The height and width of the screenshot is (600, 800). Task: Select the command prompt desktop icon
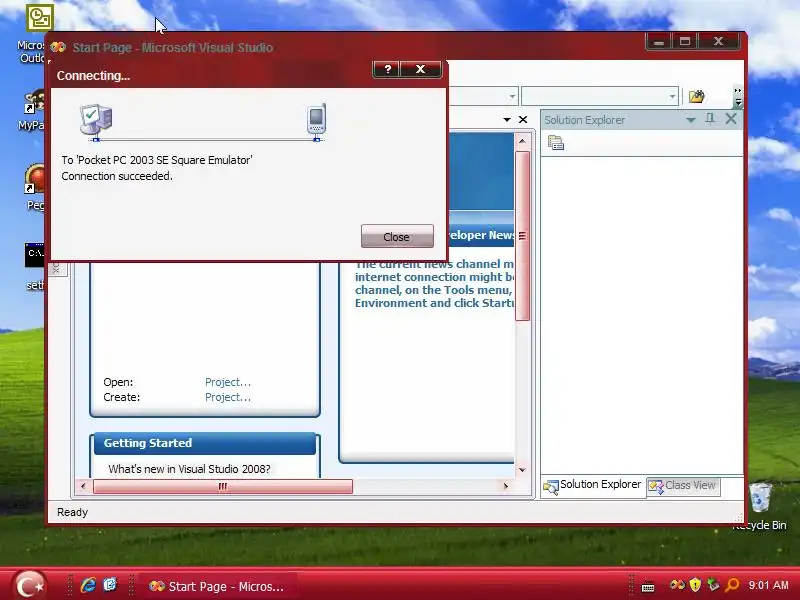[35, 255]
